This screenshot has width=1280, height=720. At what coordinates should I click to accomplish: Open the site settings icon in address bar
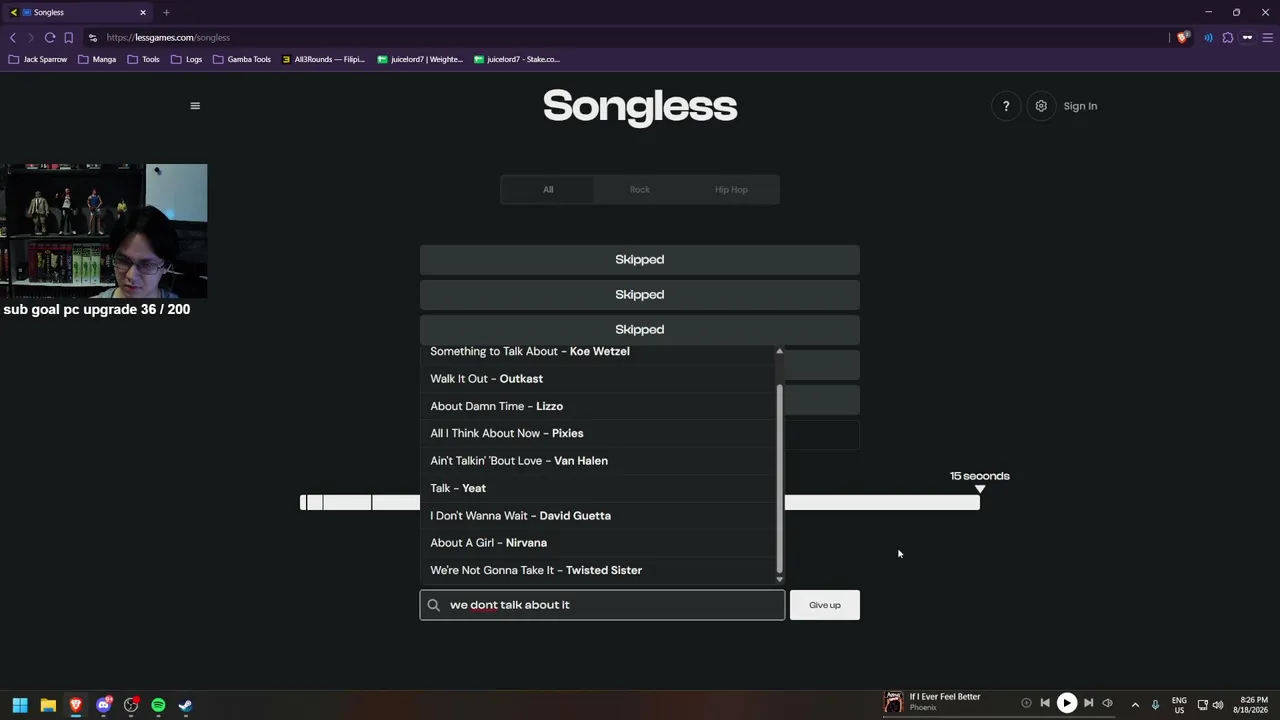(x=93, y=38)
